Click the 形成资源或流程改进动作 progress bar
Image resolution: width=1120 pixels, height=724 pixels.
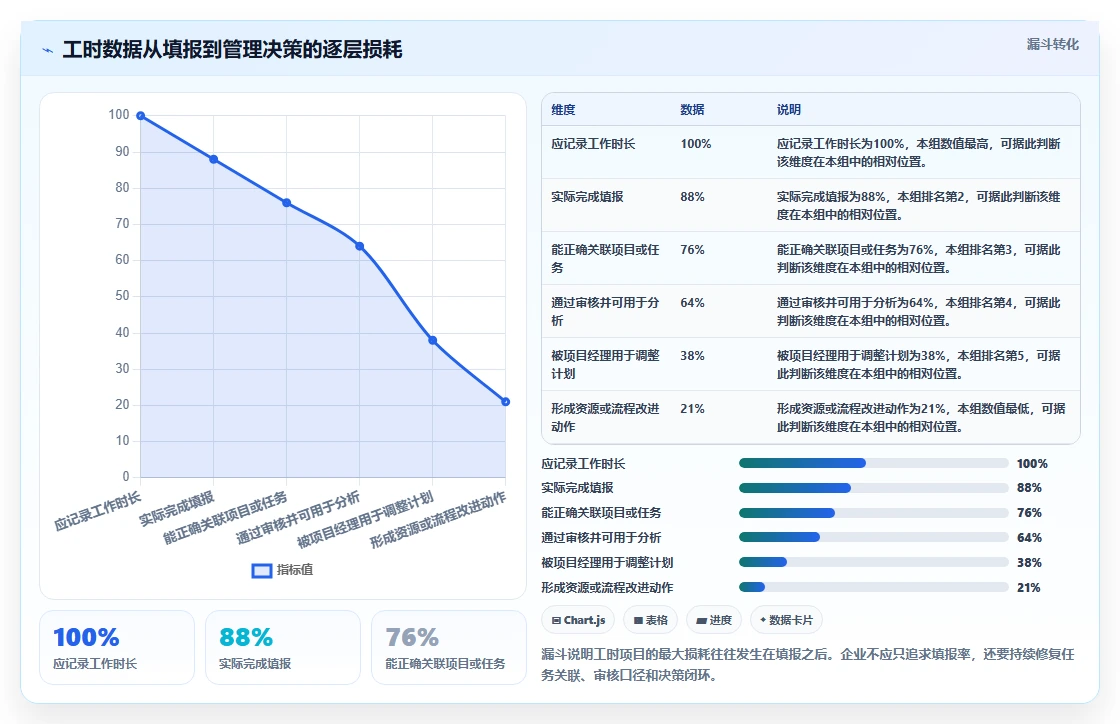[874, 588]
